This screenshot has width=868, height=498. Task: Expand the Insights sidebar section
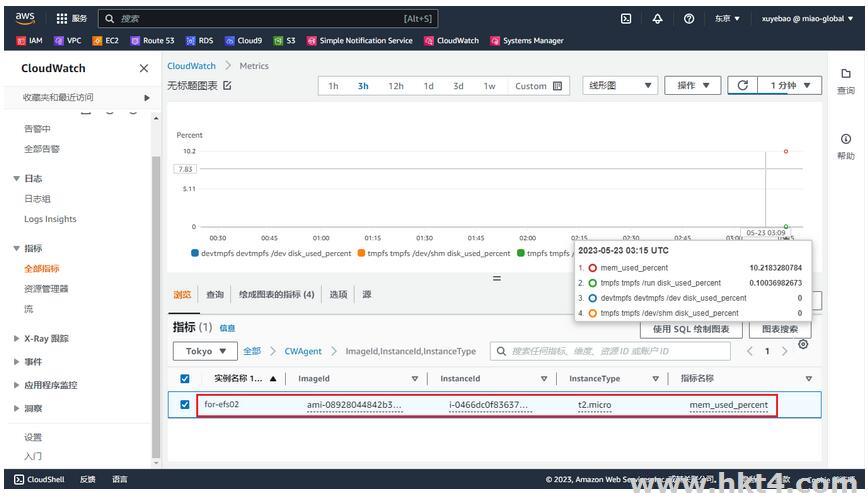(17, 408)
